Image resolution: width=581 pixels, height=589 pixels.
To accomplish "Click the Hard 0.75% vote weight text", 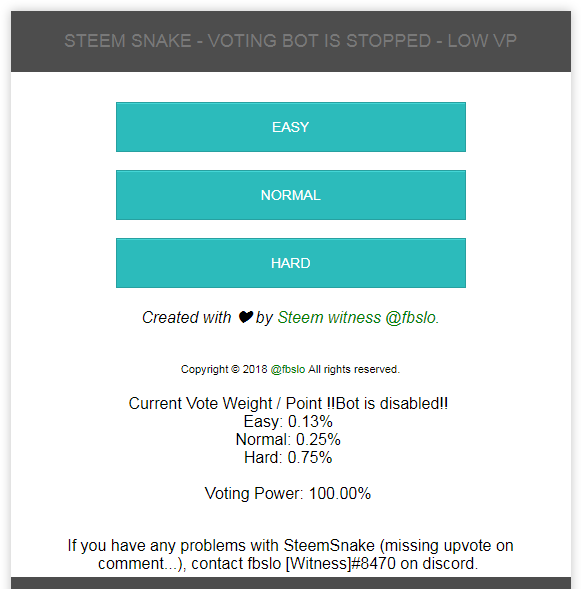I will 288,458.
